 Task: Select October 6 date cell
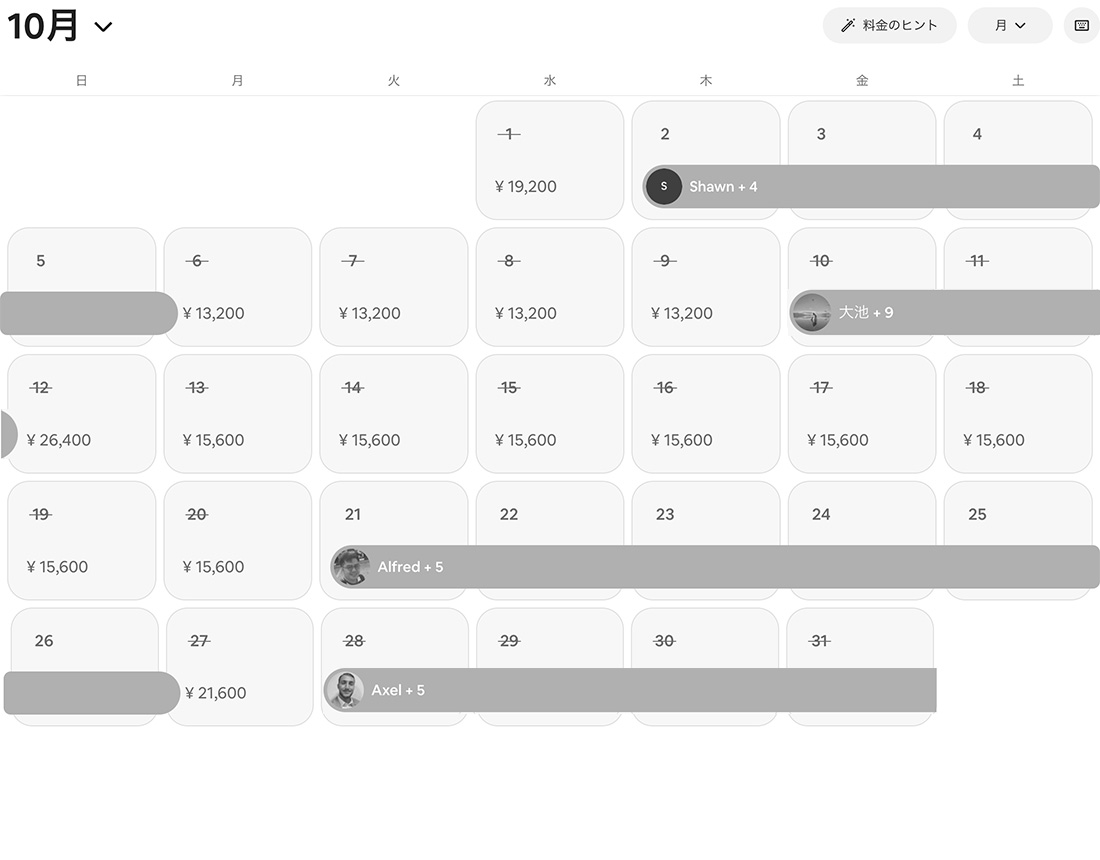(240, 287)
